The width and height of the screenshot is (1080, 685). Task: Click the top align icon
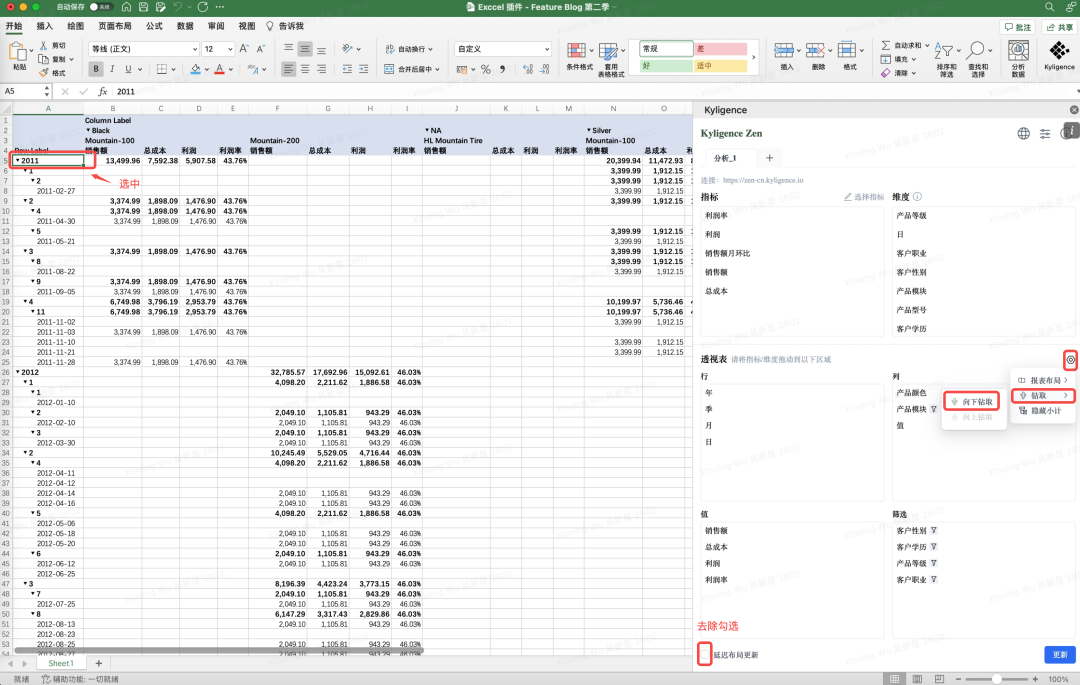coord(288,49)
